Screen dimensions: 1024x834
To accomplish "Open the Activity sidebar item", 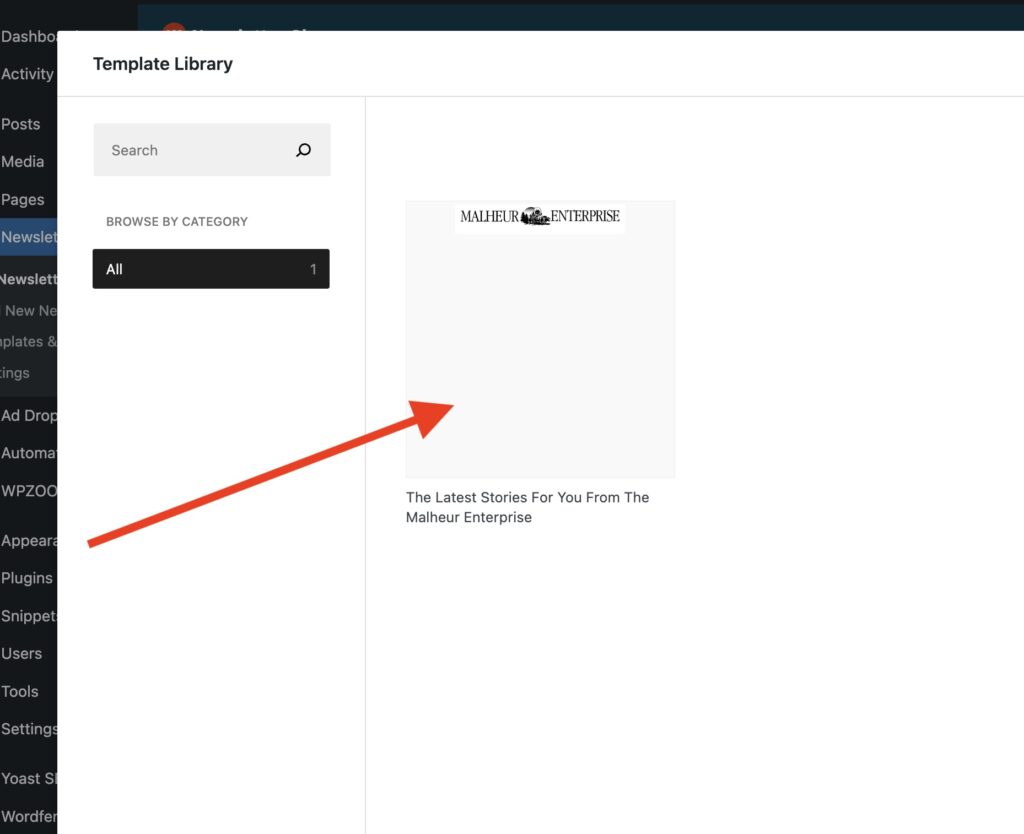I will click(28, 74).
